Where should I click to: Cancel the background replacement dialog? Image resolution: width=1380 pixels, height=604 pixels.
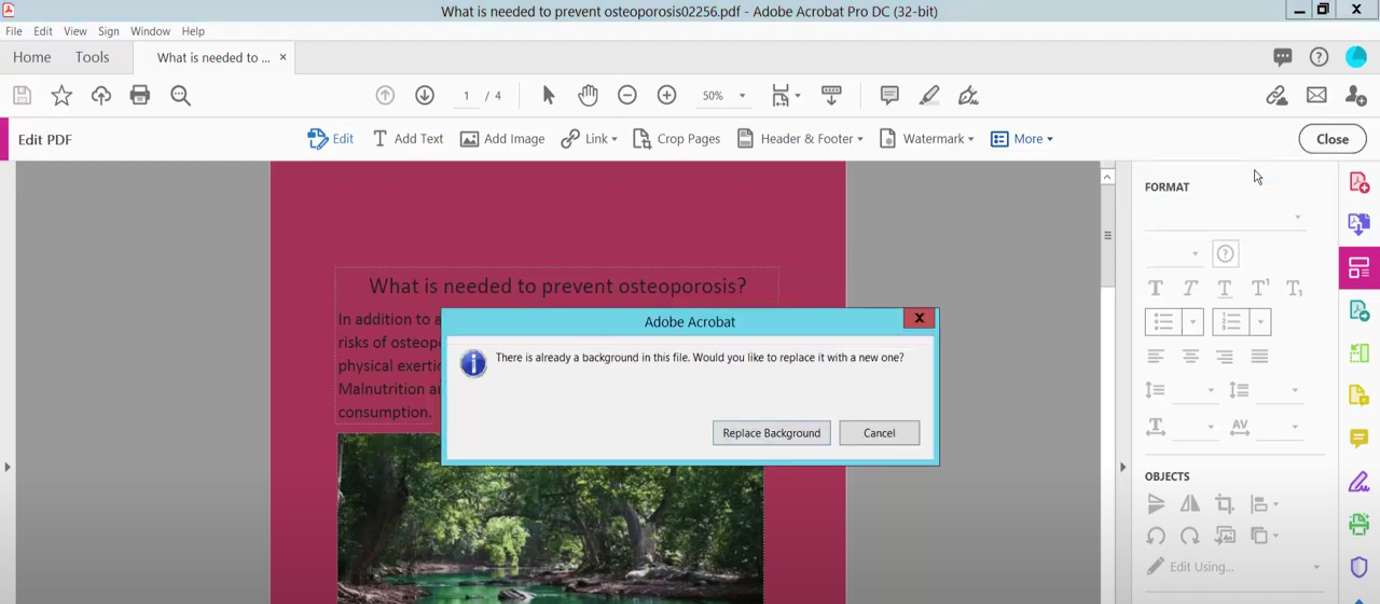click(879, 433)
